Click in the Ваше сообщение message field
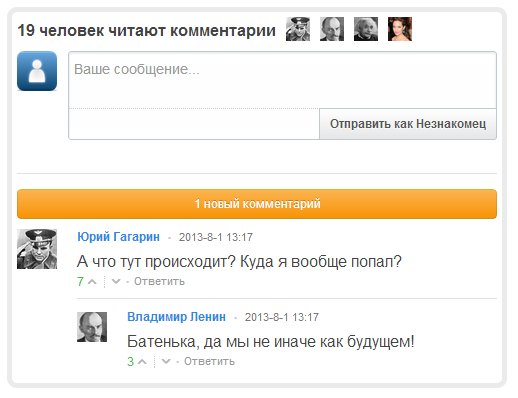The height and width of the screenshot is (398, 518). 282,80
